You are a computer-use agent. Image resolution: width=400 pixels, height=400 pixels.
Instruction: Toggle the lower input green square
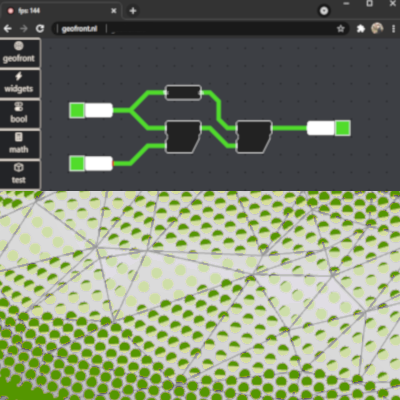click(x=77, y=163)
